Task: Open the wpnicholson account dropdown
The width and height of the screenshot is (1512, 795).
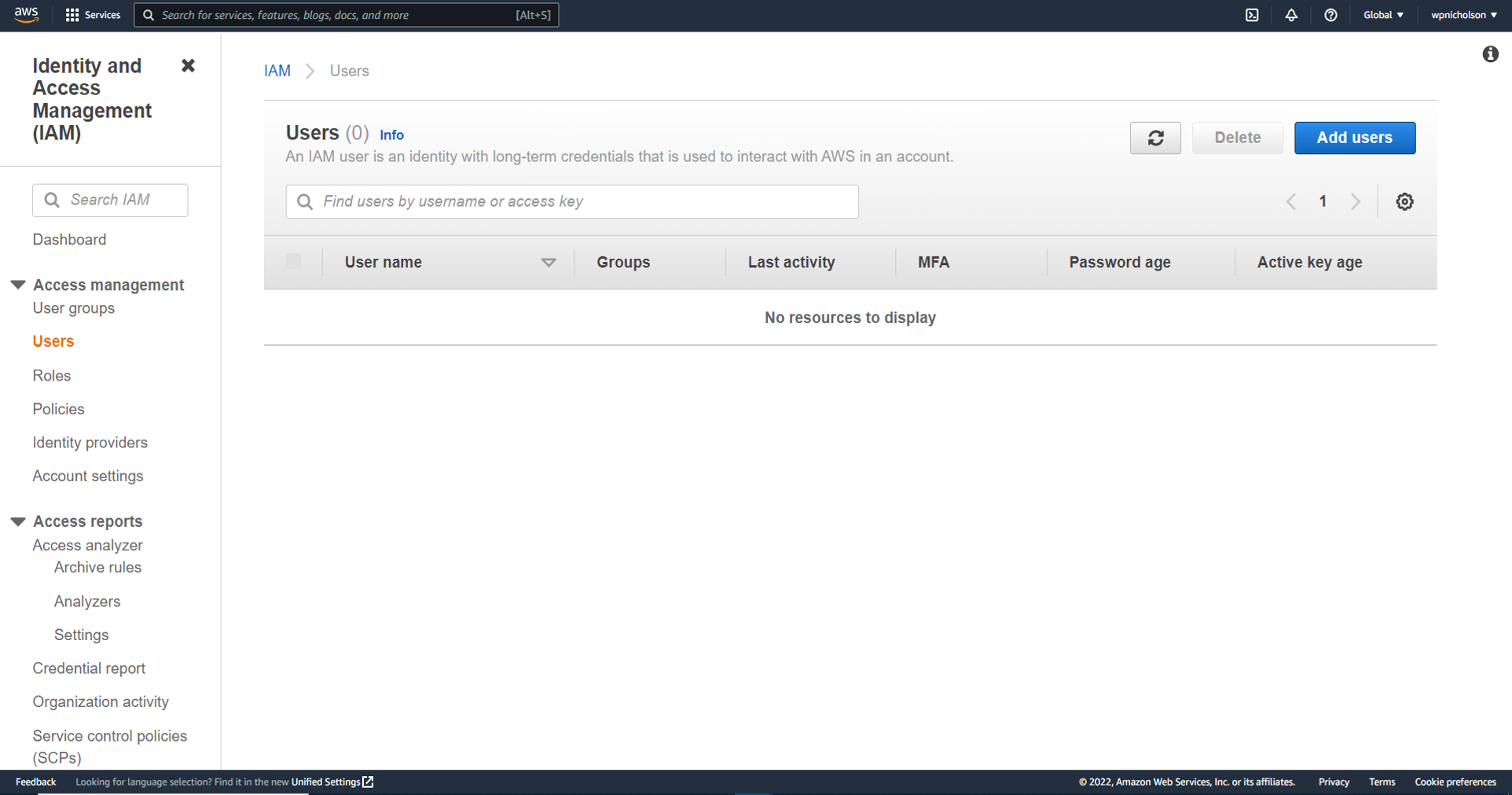Action: [x=1463, y=15]
